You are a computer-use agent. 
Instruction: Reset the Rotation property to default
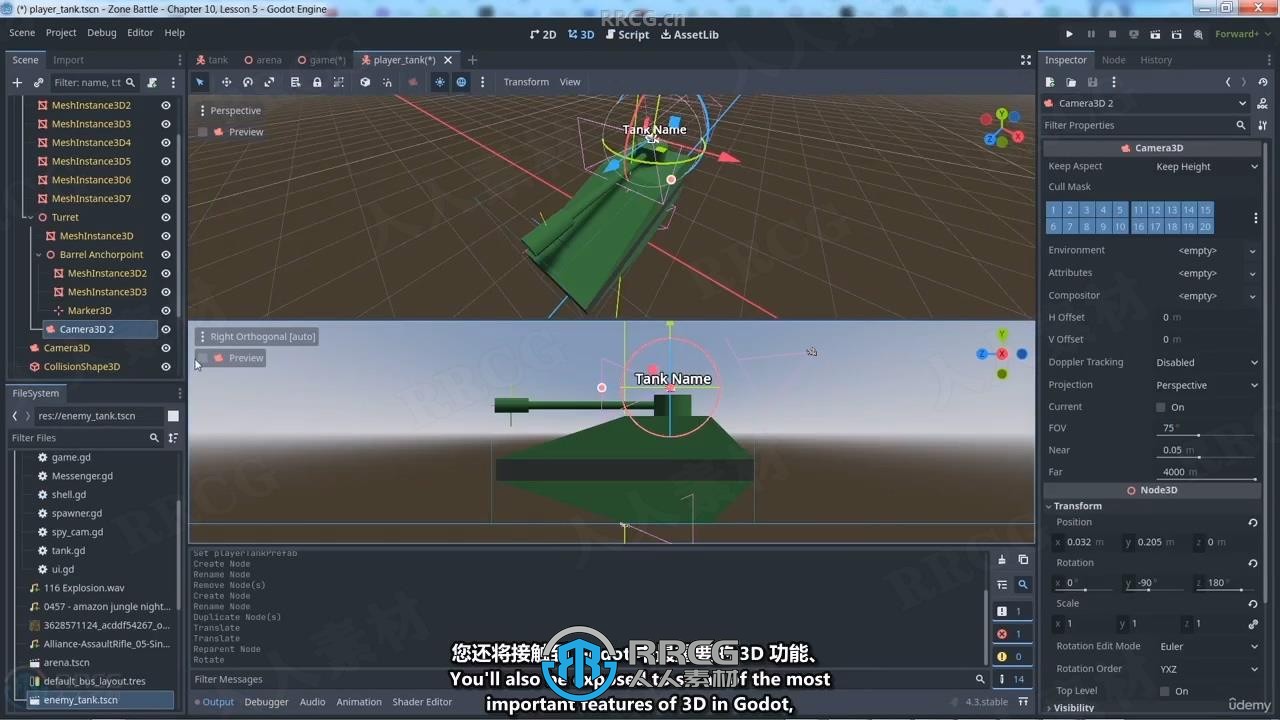pyautogui.click(x=1253, y=563)
